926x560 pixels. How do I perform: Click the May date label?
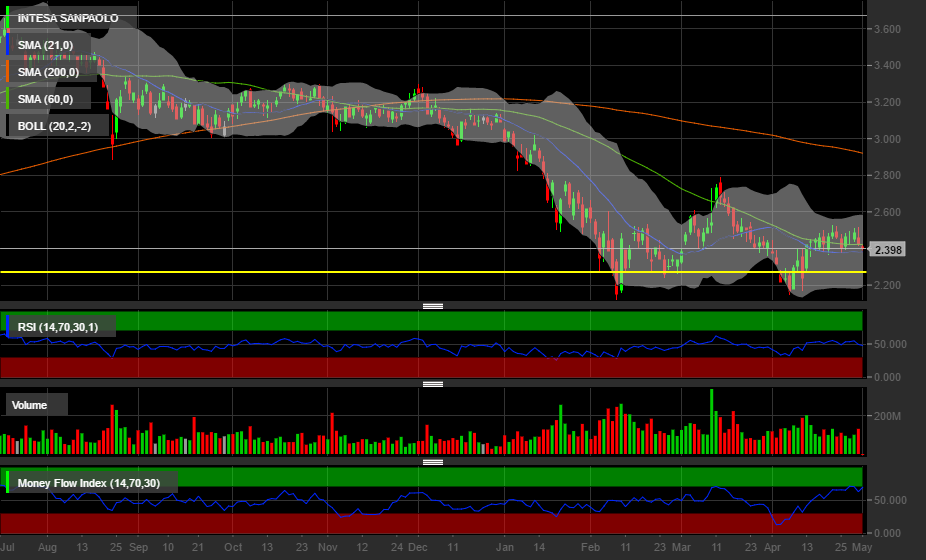(862, 548)
